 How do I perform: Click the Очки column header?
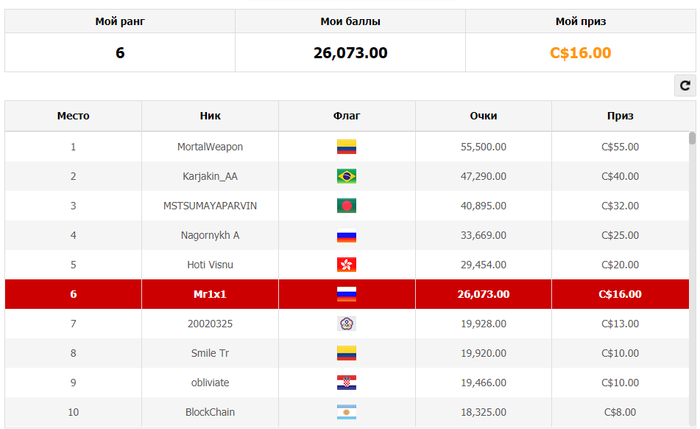(x=483, y=116)
